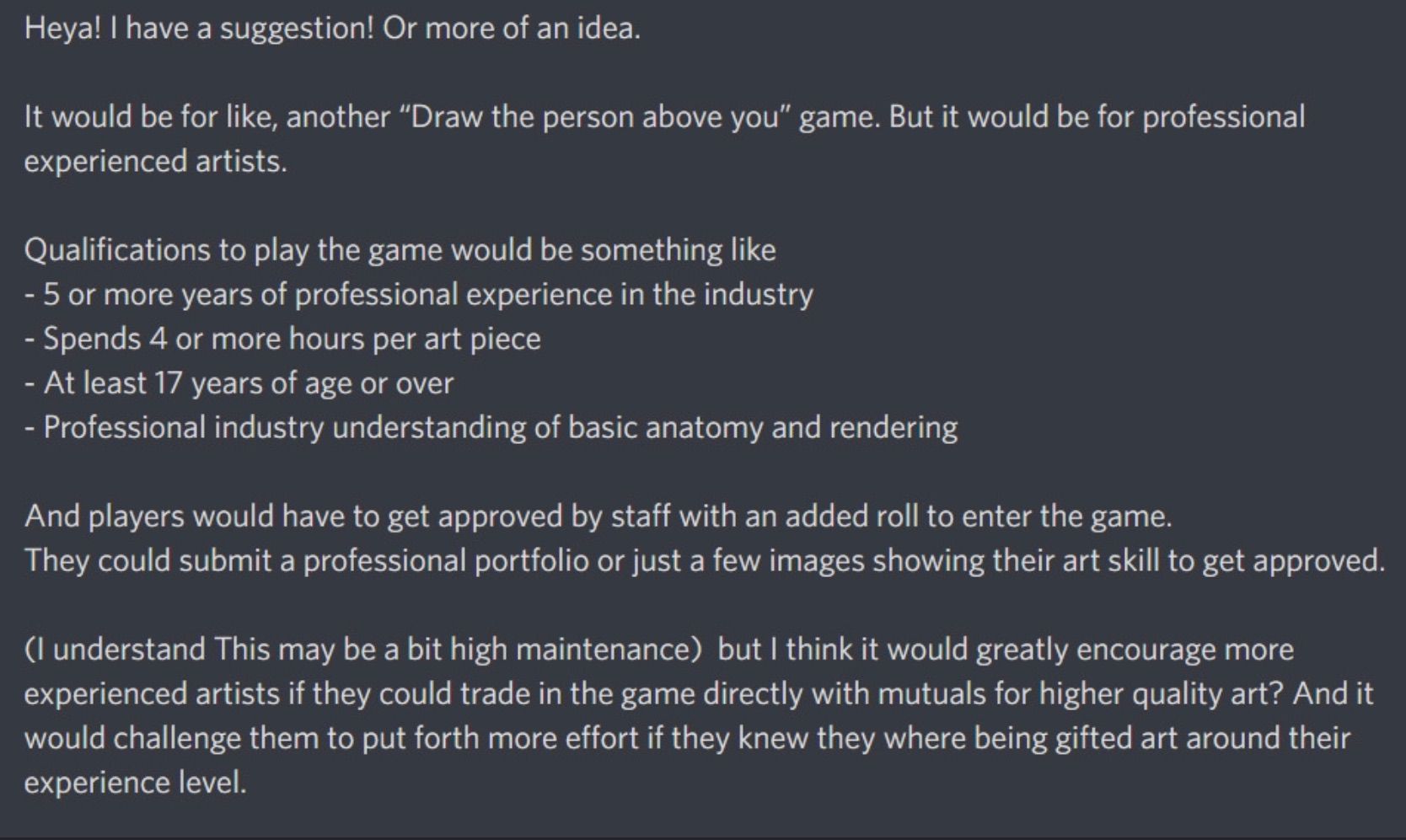Viewport: 1406px width, 840px height.
Task: Click the "Spends 4 or more hours" bullet
Action: point(283,339)
